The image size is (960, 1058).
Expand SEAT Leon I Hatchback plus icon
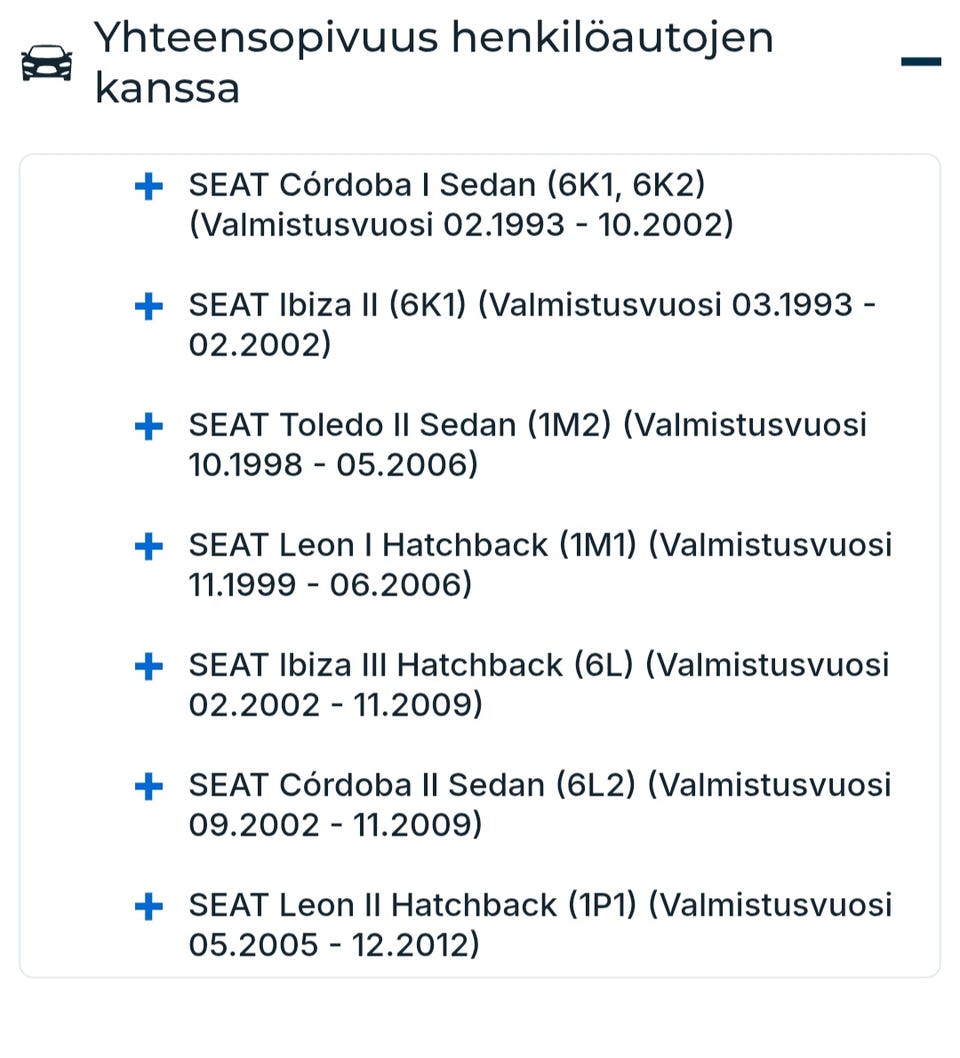pyautogui.click(x=148, y=546)
